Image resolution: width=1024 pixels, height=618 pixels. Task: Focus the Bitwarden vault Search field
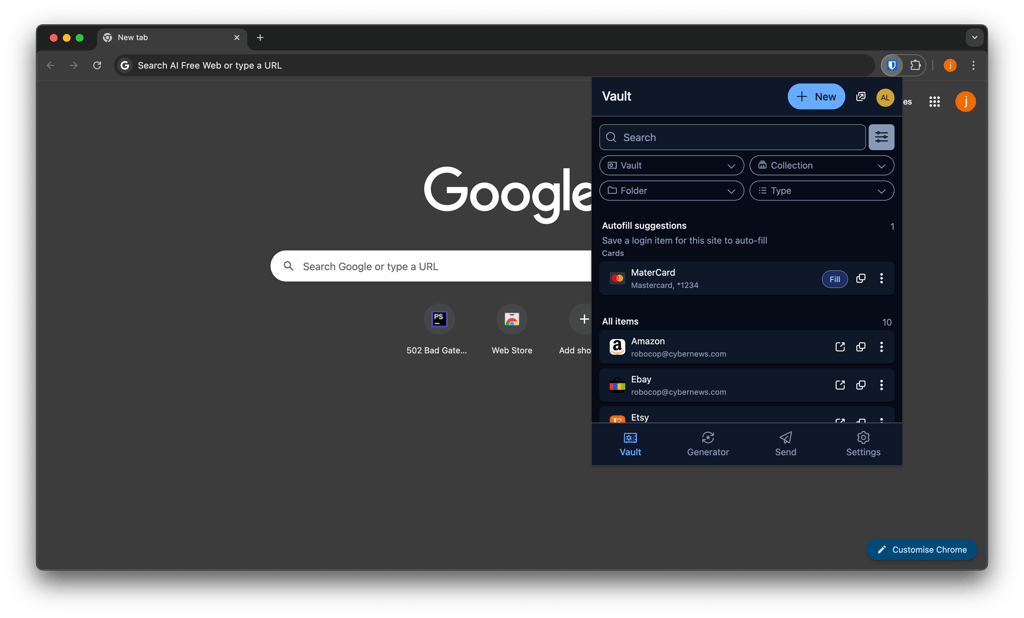(732, 137)
